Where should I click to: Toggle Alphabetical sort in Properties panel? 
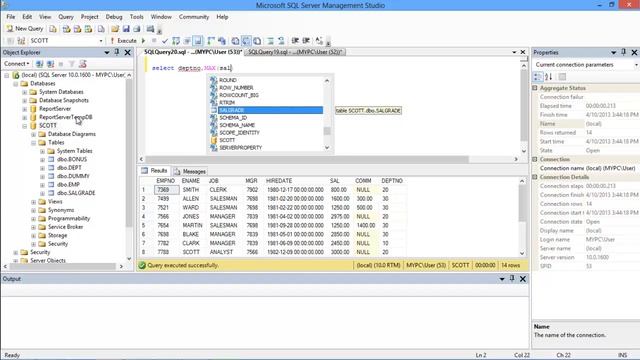point(549,77)
